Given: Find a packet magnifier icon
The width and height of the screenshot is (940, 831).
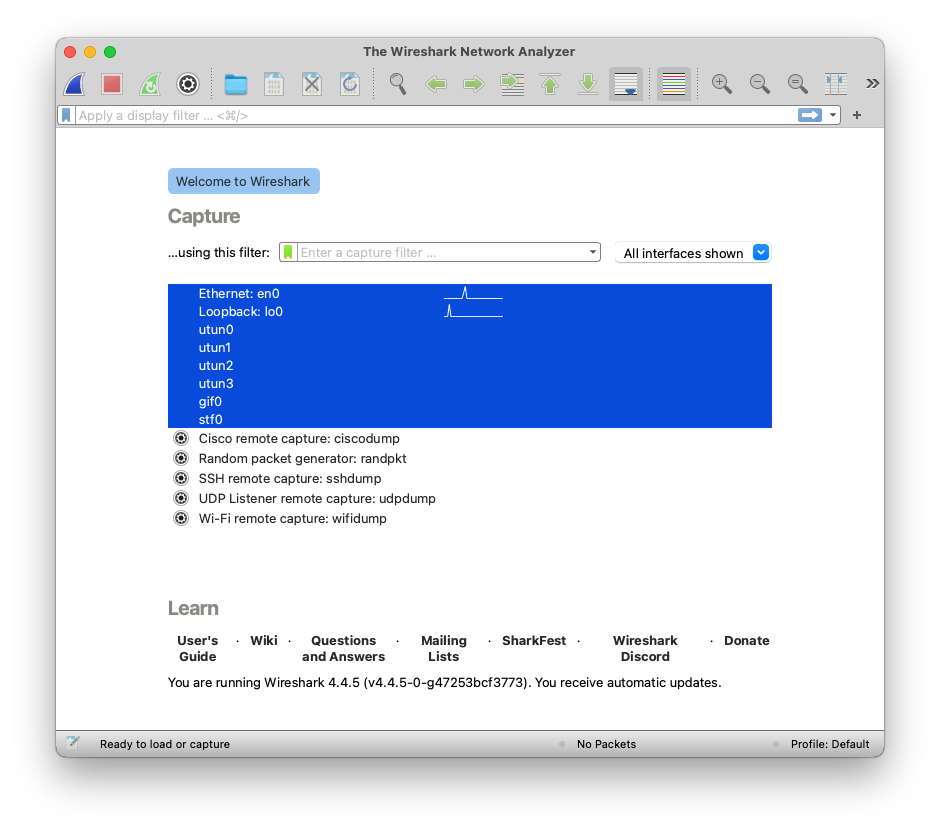Looking at the screenshot, I should point(397,84).
